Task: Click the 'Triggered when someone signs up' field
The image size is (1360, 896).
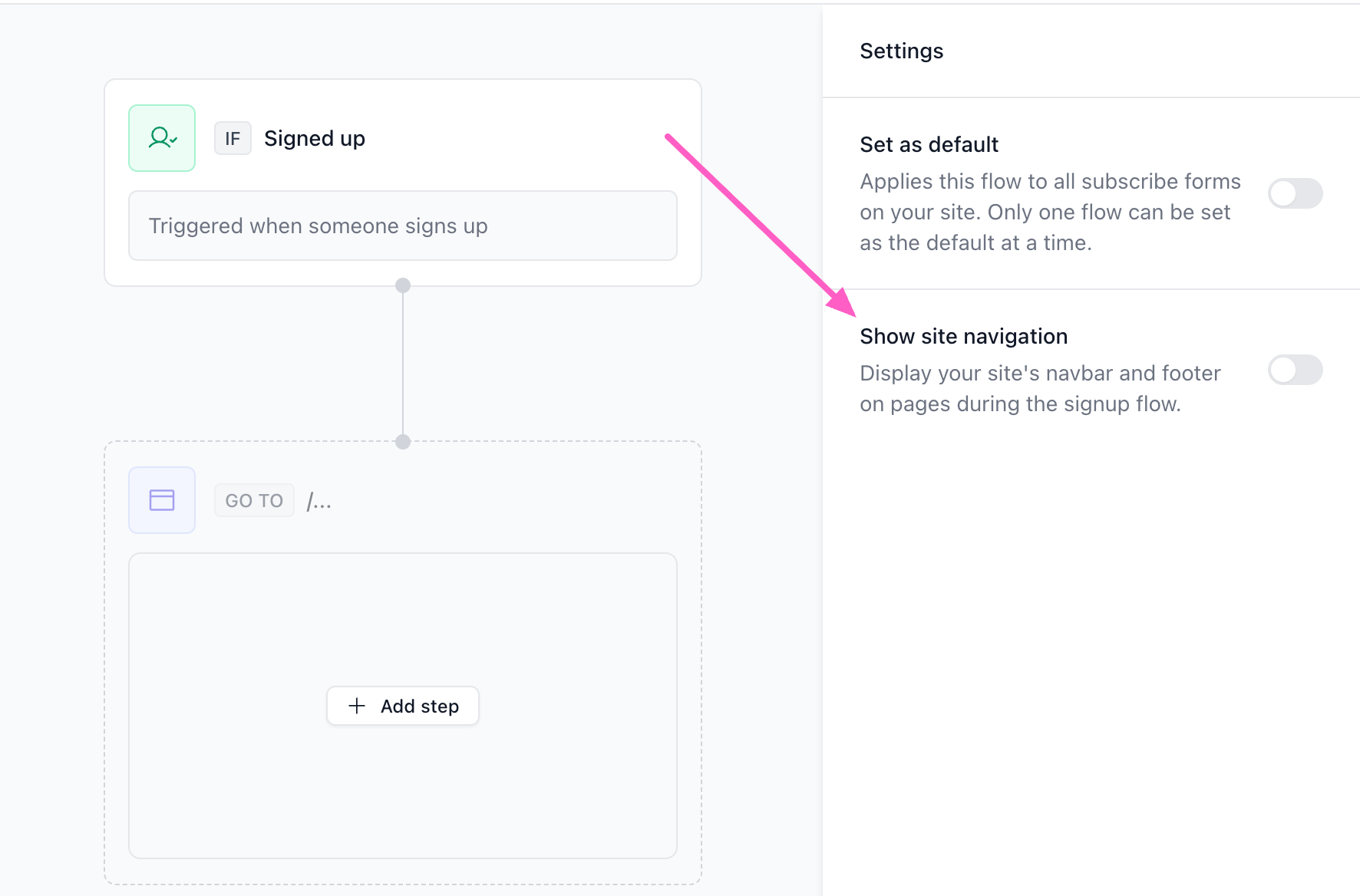Action: click(x=403, y=226)
